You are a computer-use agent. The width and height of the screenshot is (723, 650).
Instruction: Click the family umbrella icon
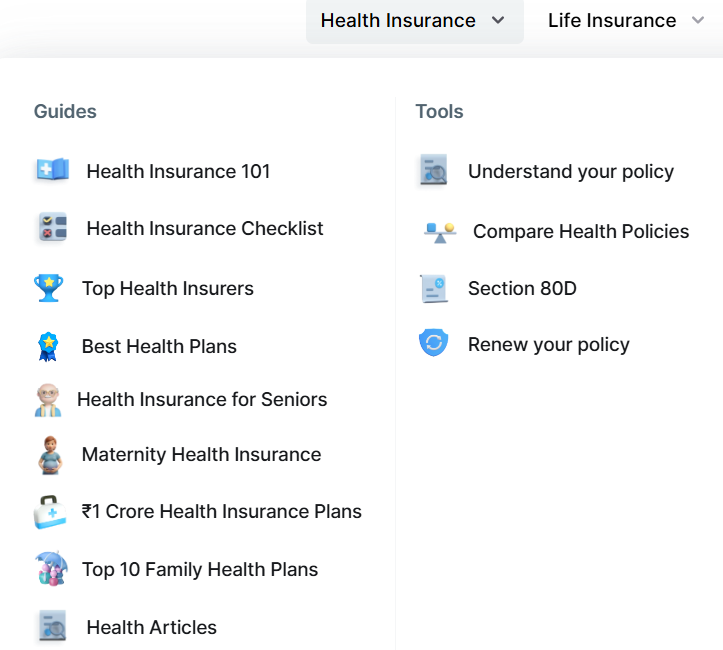click(x=51, y=568)
